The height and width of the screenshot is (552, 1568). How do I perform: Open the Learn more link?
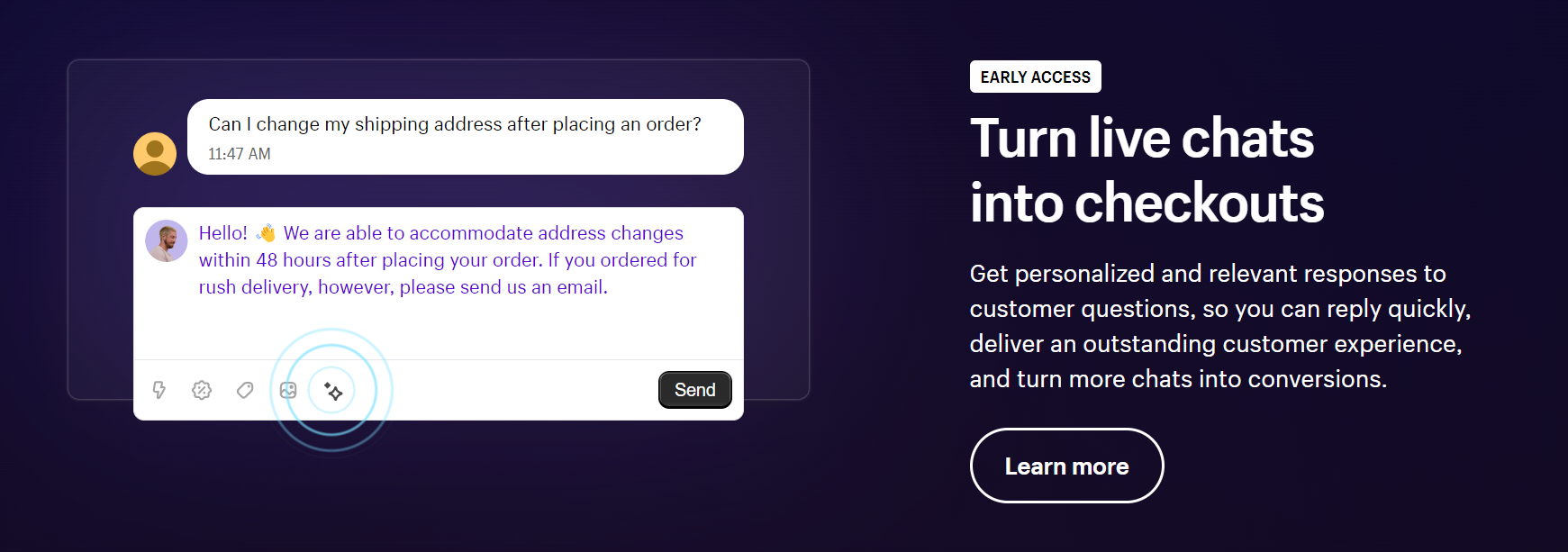pos(1066,466)
